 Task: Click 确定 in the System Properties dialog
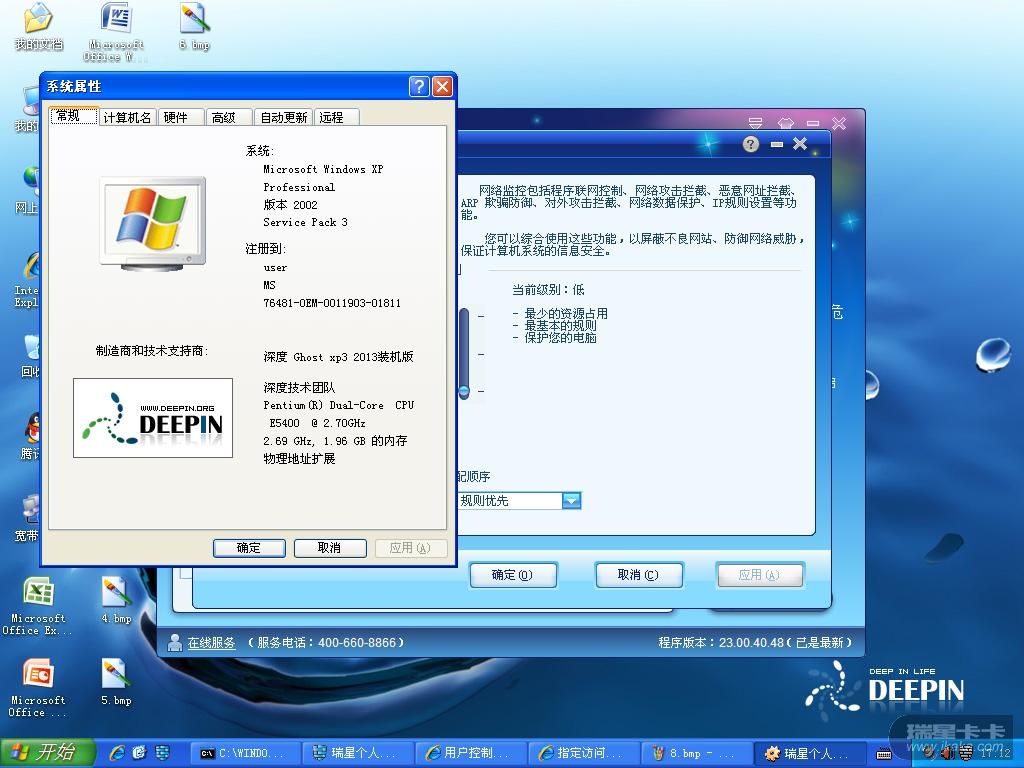point(249,548)
